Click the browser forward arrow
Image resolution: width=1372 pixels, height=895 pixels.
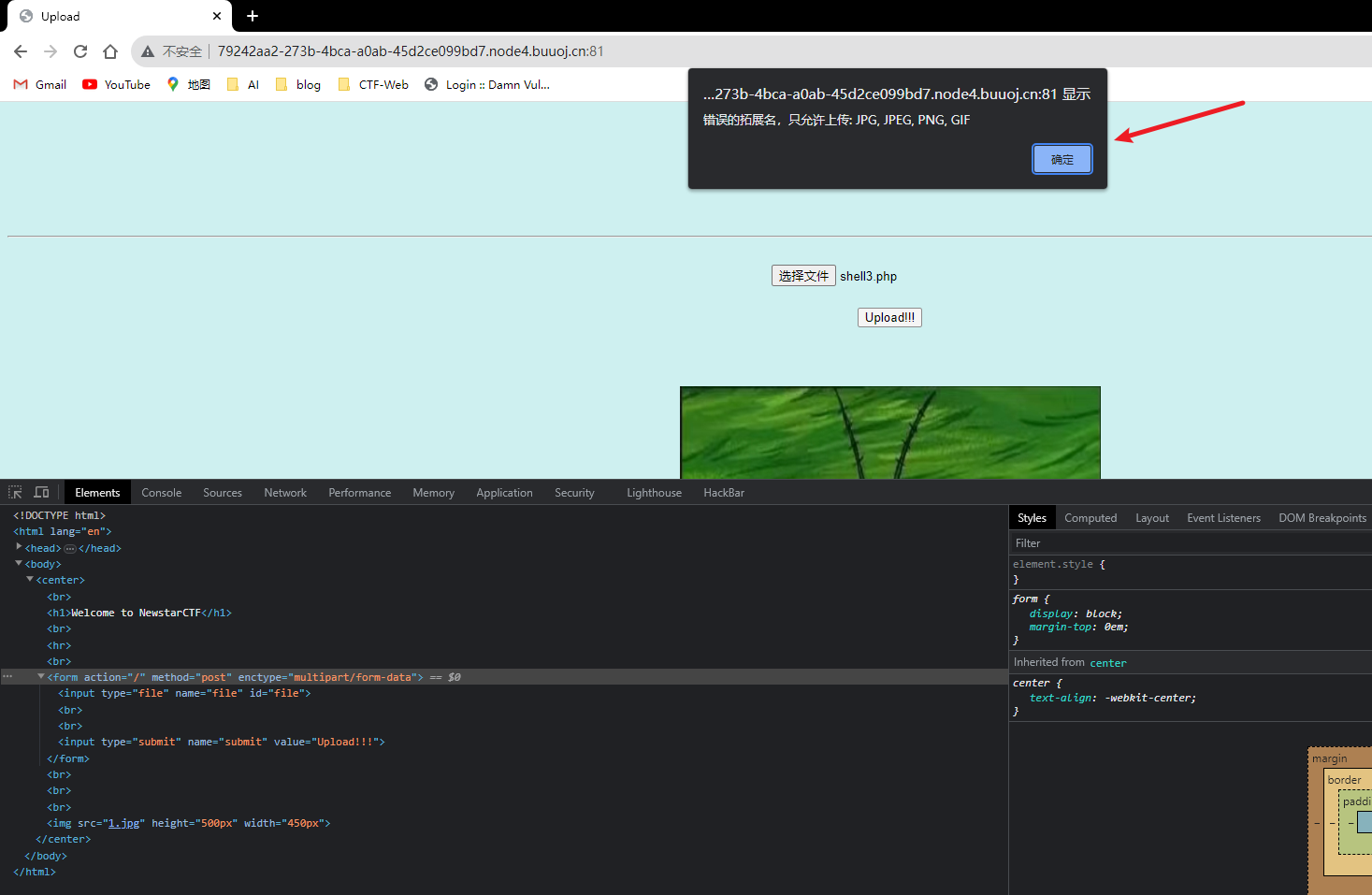(51, 51)
